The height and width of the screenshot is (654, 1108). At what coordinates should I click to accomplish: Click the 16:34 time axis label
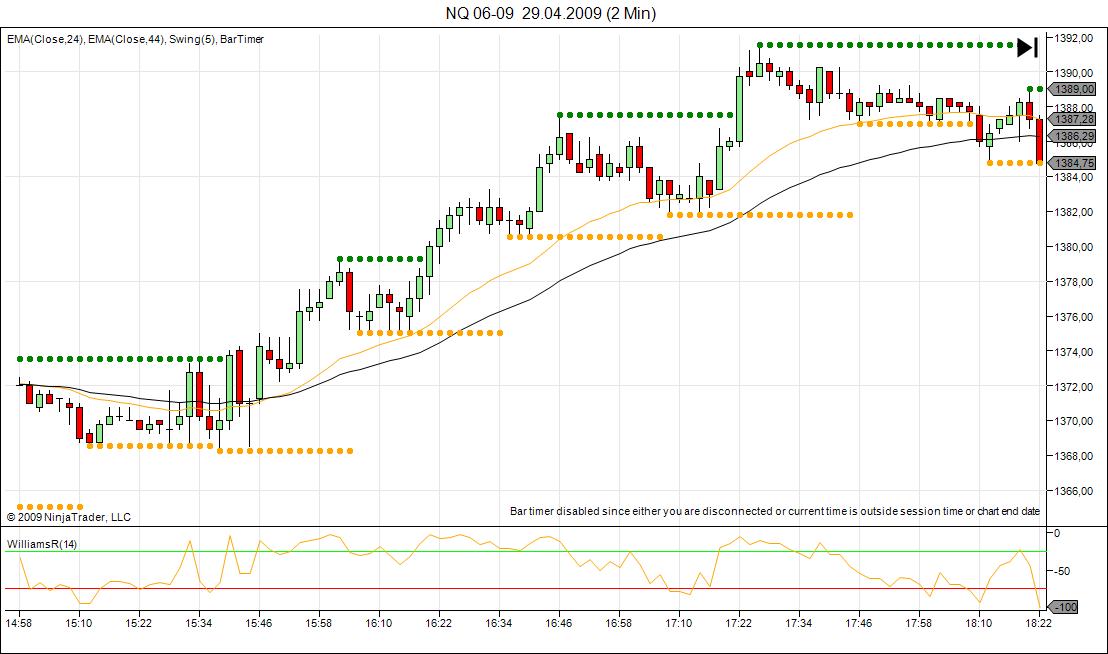point(499,623)
